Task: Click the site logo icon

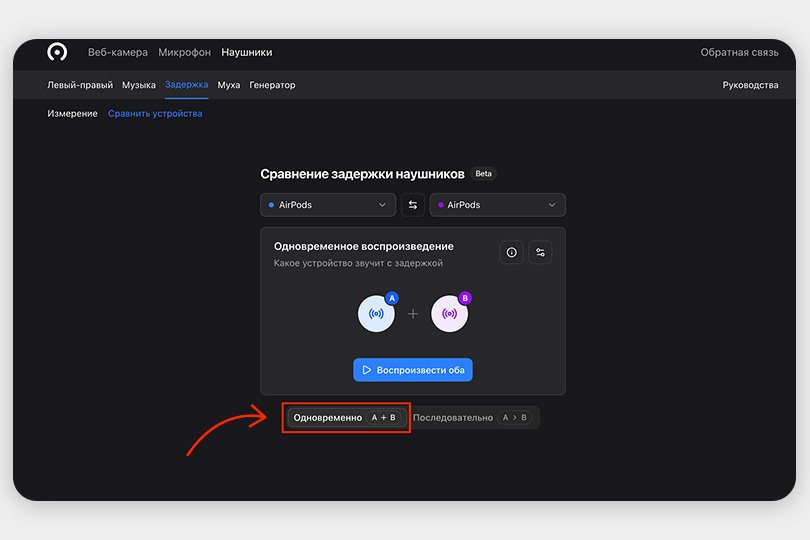Action: (57, 52)
